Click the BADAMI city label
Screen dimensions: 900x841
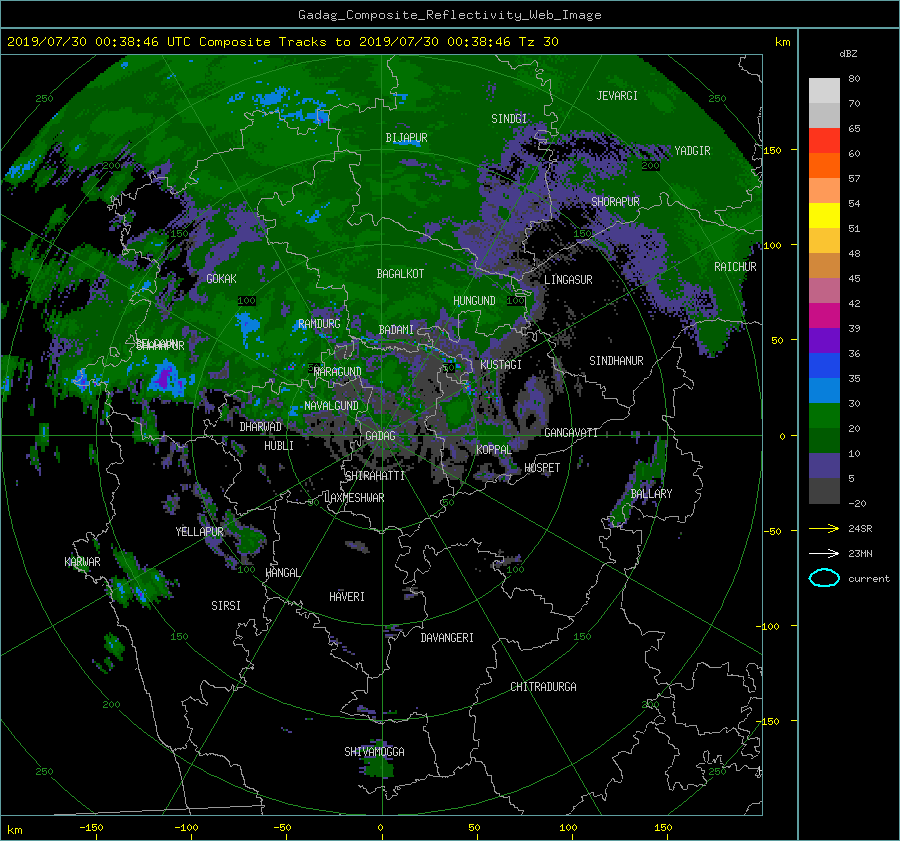[396, 330]
